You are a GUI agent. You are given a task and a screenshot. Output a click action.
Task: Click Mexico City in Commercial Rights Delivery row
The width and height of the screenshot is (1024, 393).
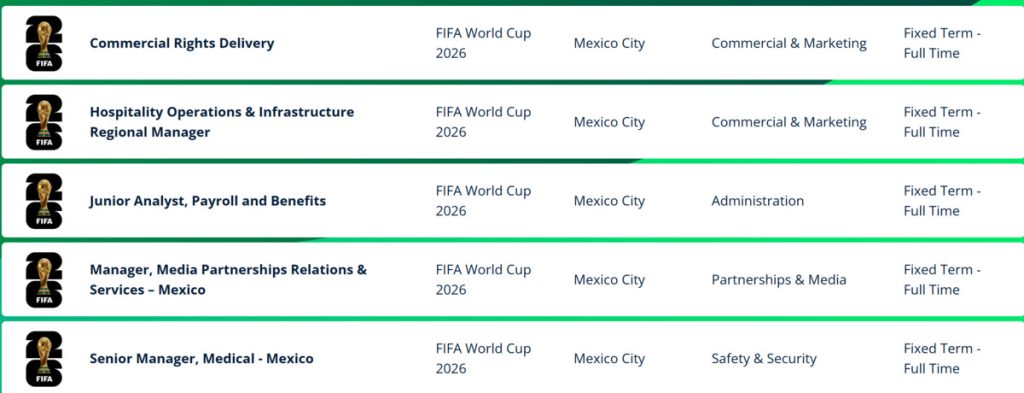pyautogui.click(x=609, y=43)
